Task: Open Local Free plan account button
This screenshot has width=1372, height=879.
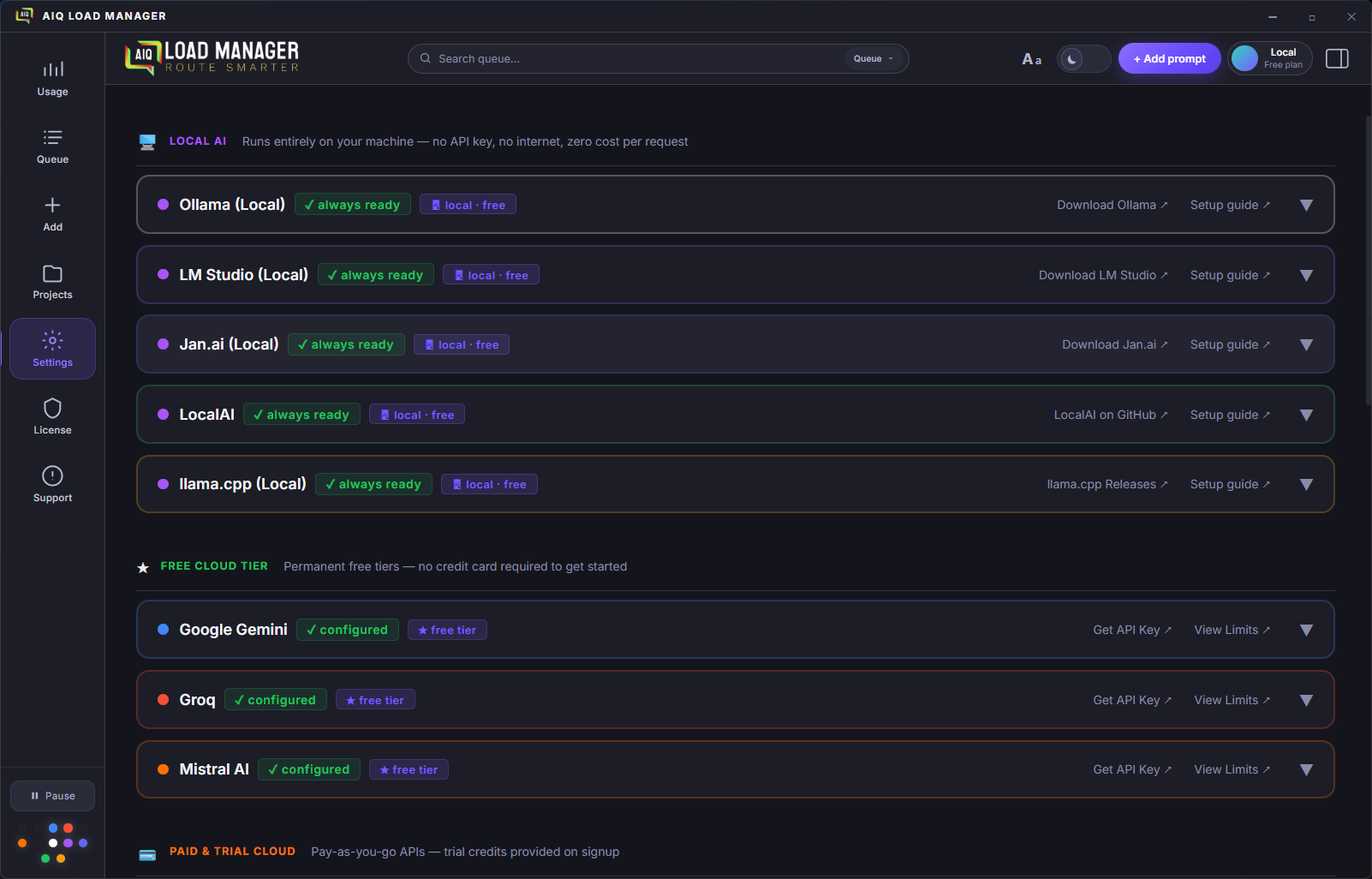Action: (1270, 58)
